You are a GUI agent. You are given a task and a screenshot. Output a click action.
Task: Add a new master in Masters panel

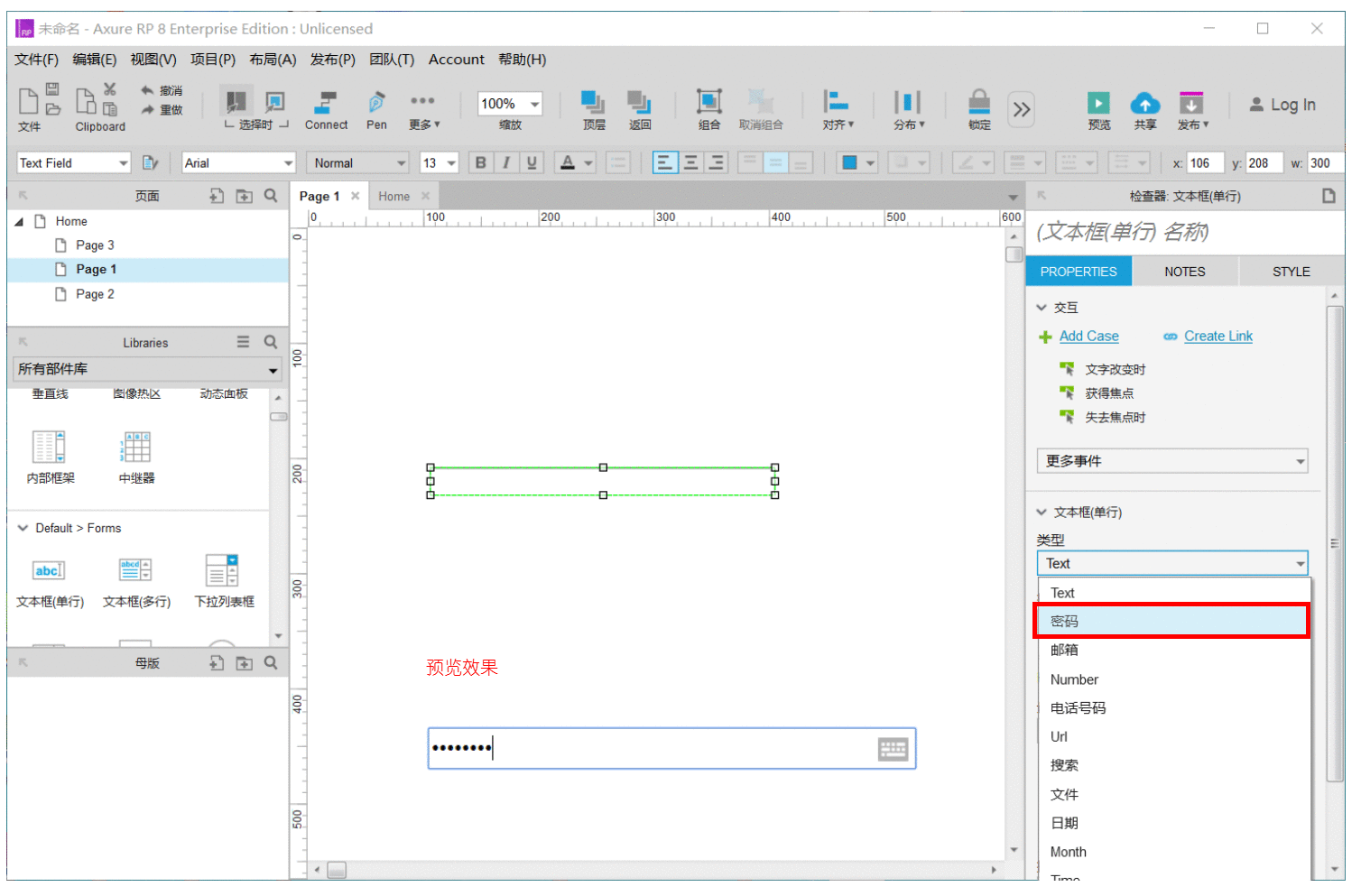pos(217,663)
